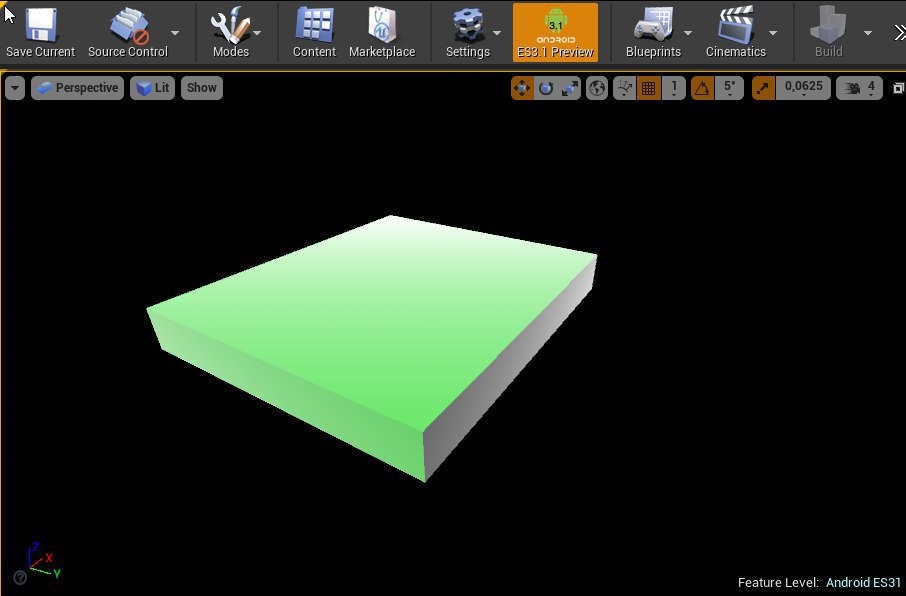906x596 pixels.
Task: Click the help question mark icon
Action: tap(20, 577)
